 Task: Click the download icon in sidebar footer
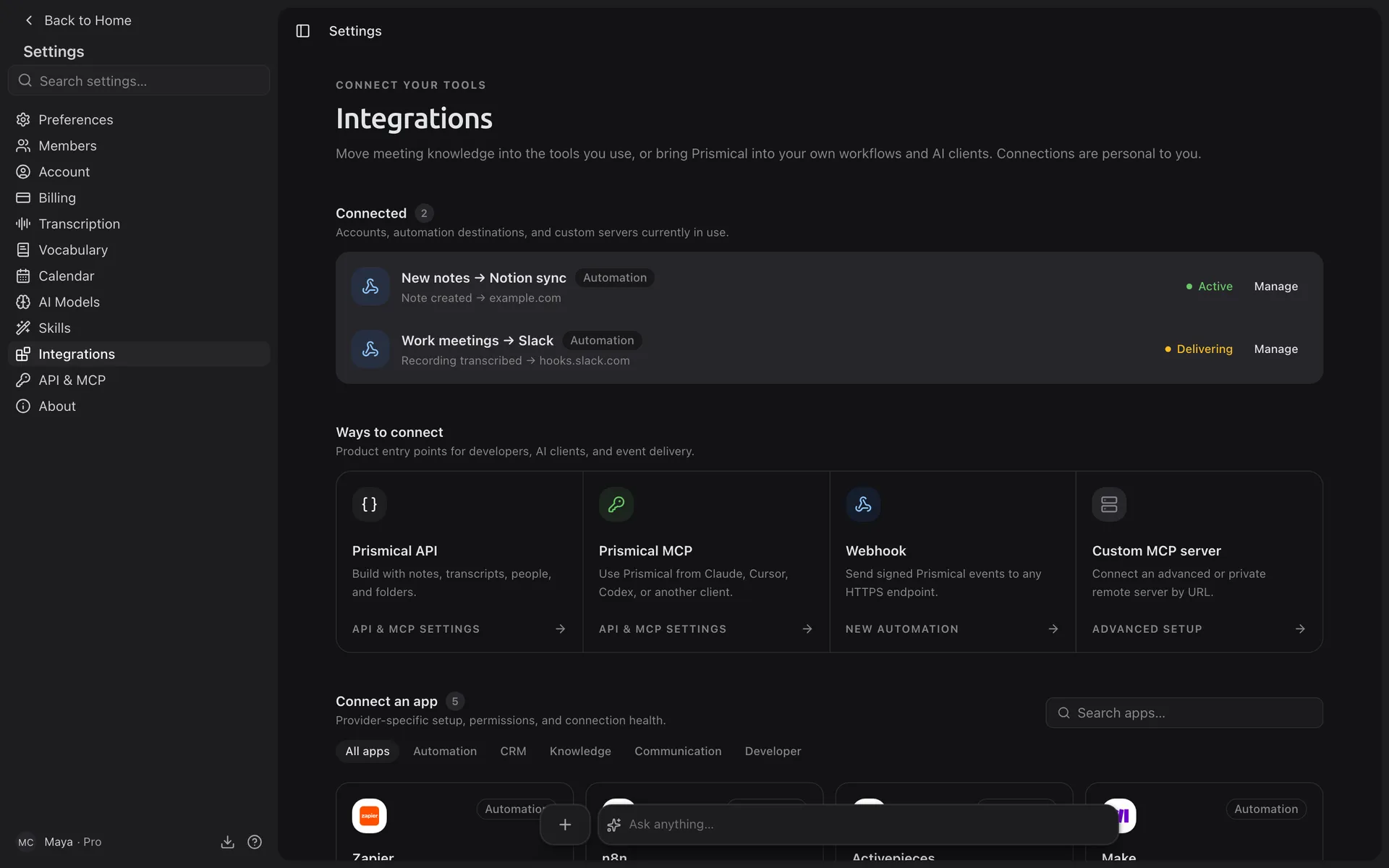coord(227,842)
